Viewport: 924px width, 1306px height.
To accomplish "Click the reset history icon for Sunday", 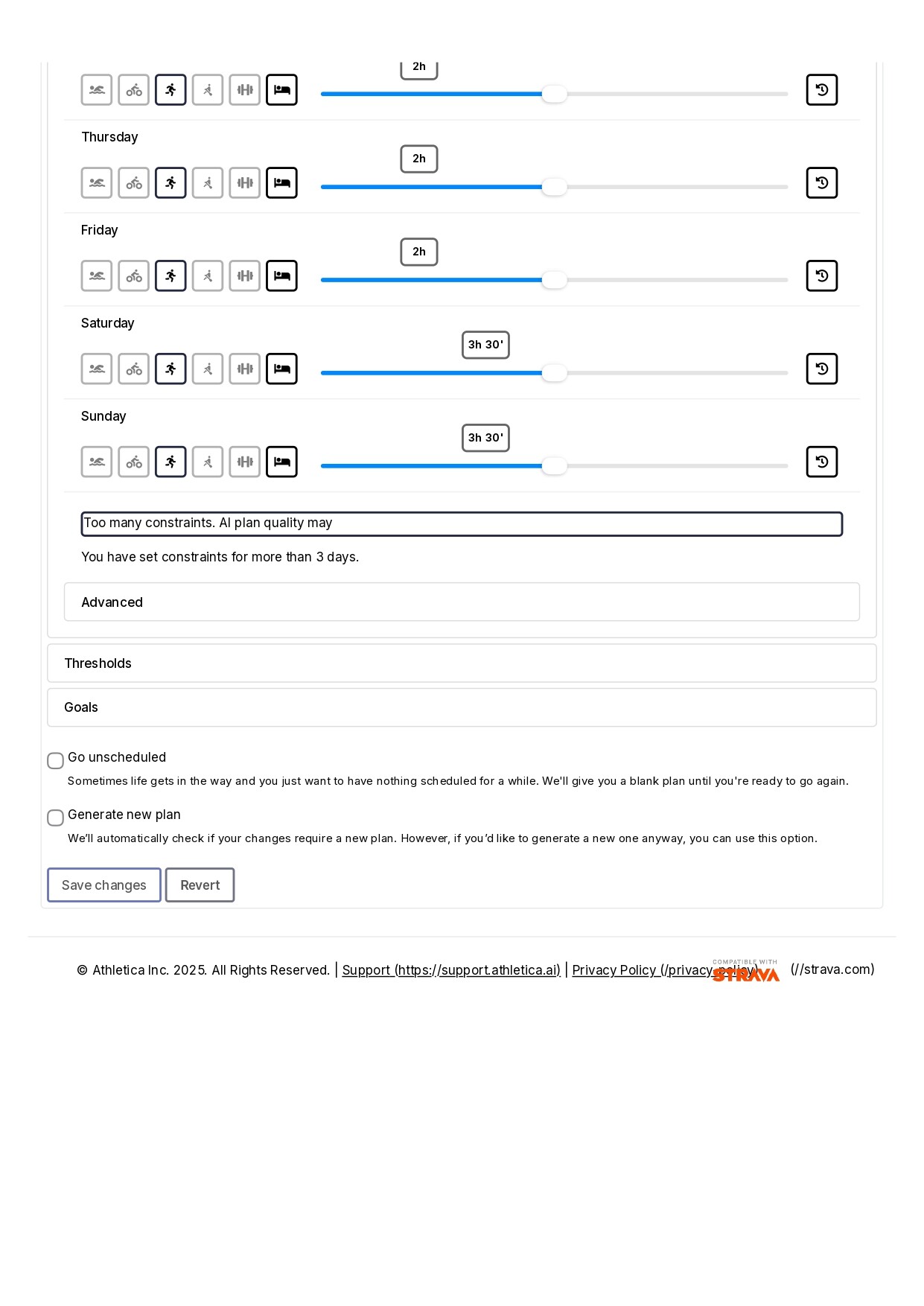I will pos(821,462).
